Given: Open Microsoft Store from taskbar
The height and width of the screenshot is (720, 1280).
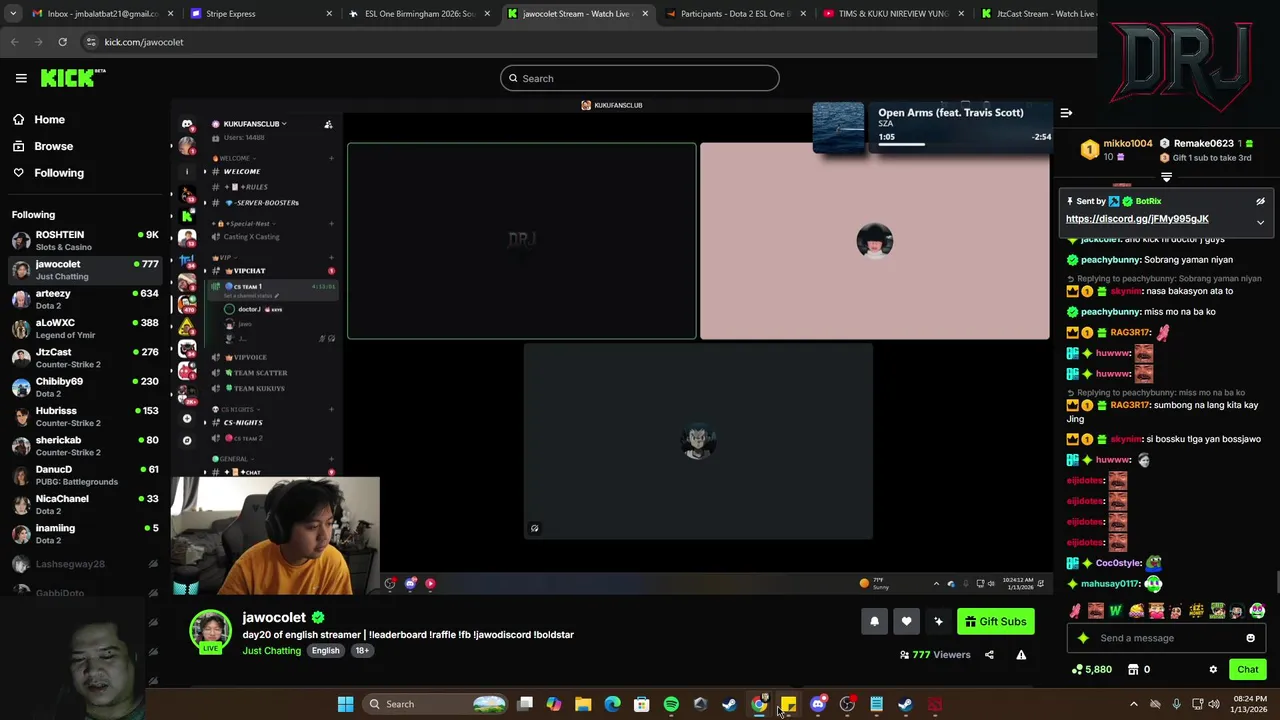Looking at the screenshot, I should 641,704.
